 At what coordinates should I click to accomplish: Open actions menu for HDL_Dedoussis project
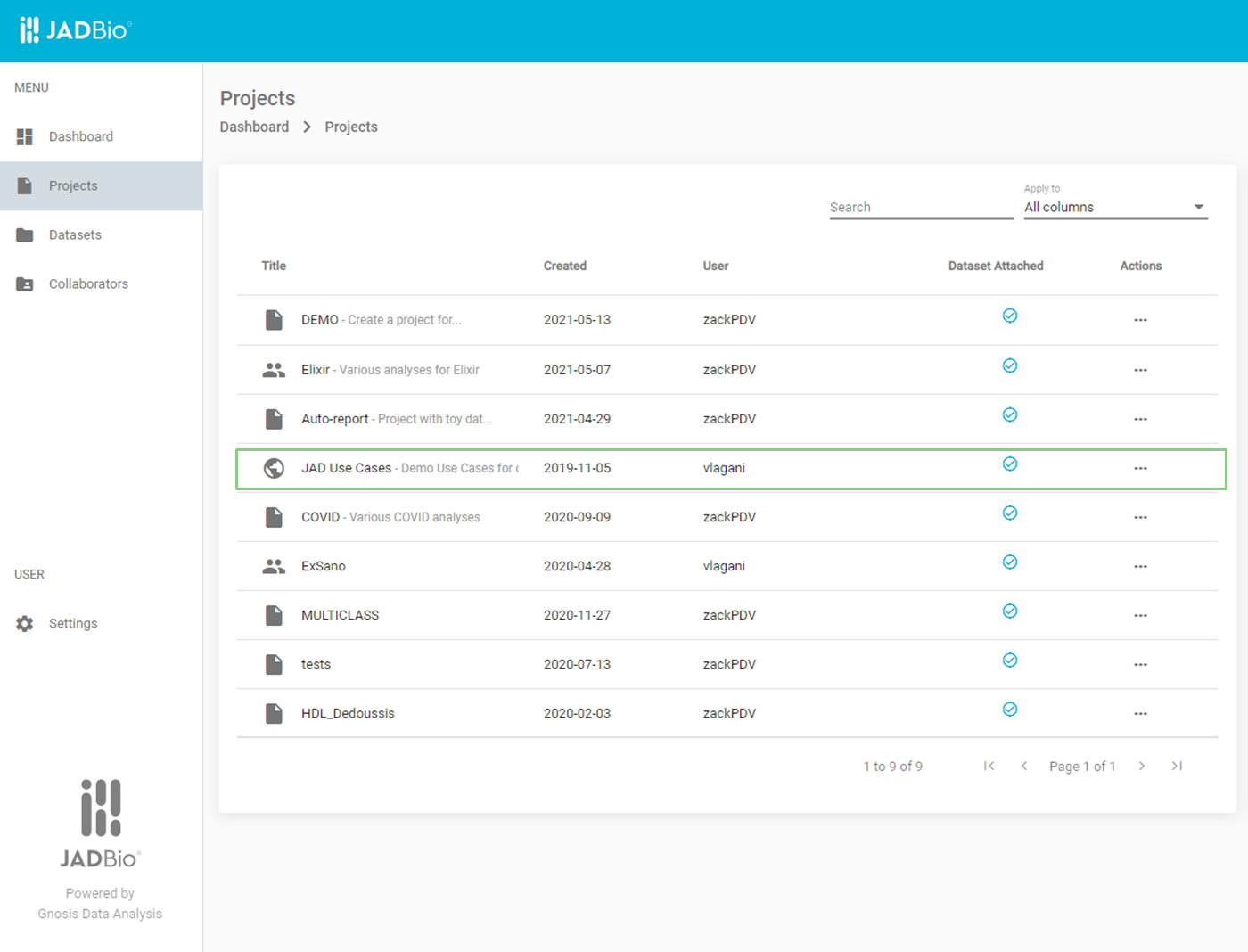[x=1140, y=714]
